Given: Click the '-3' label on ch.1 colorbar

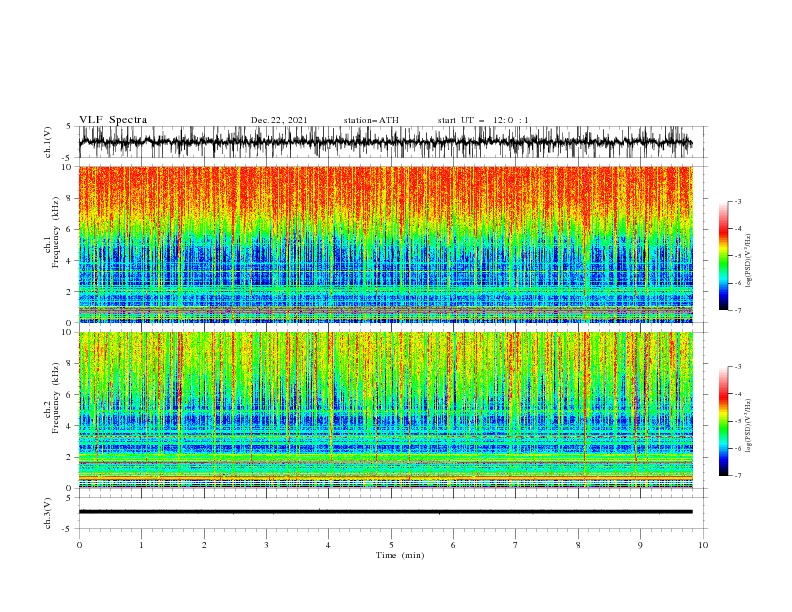Looking at the screenshot, I should 737,201.
